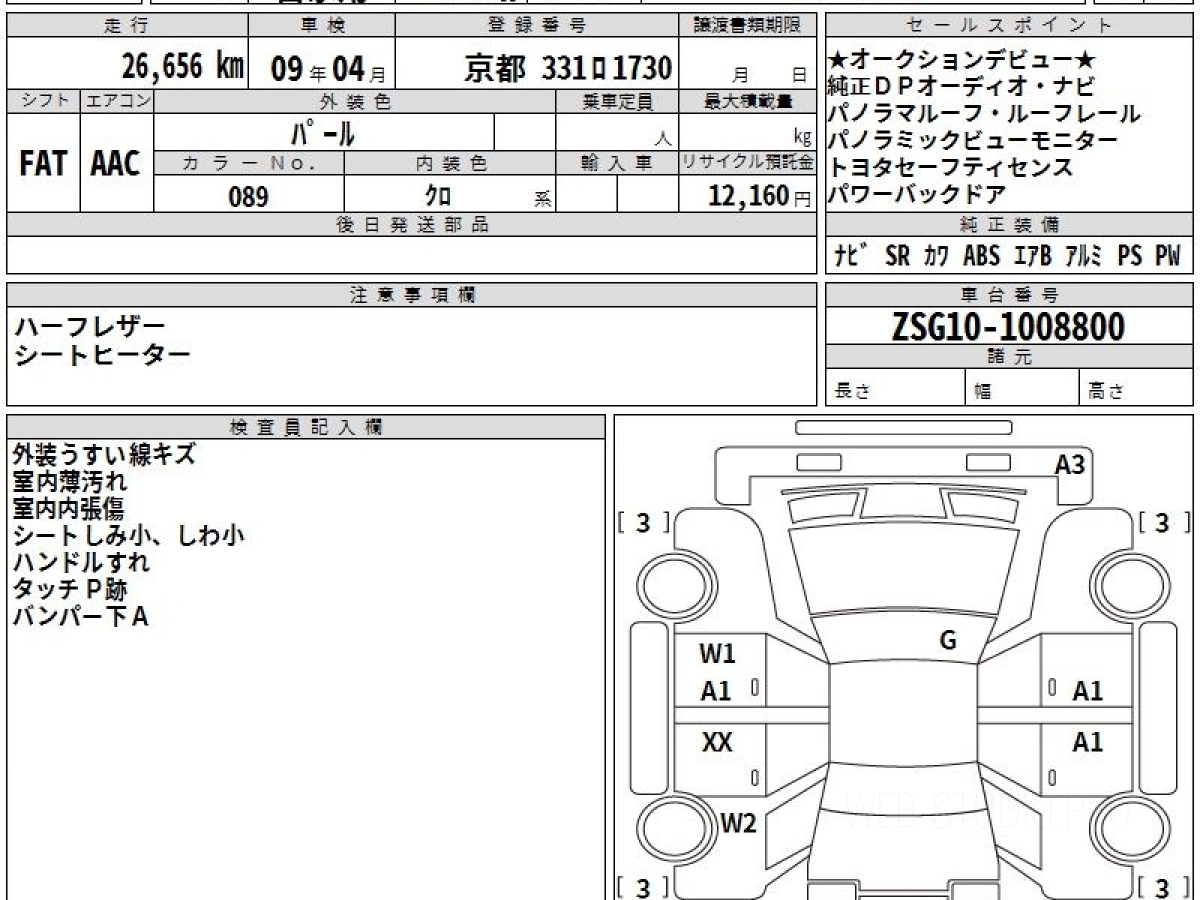Select the W2 damage mark

pos(739,824)
